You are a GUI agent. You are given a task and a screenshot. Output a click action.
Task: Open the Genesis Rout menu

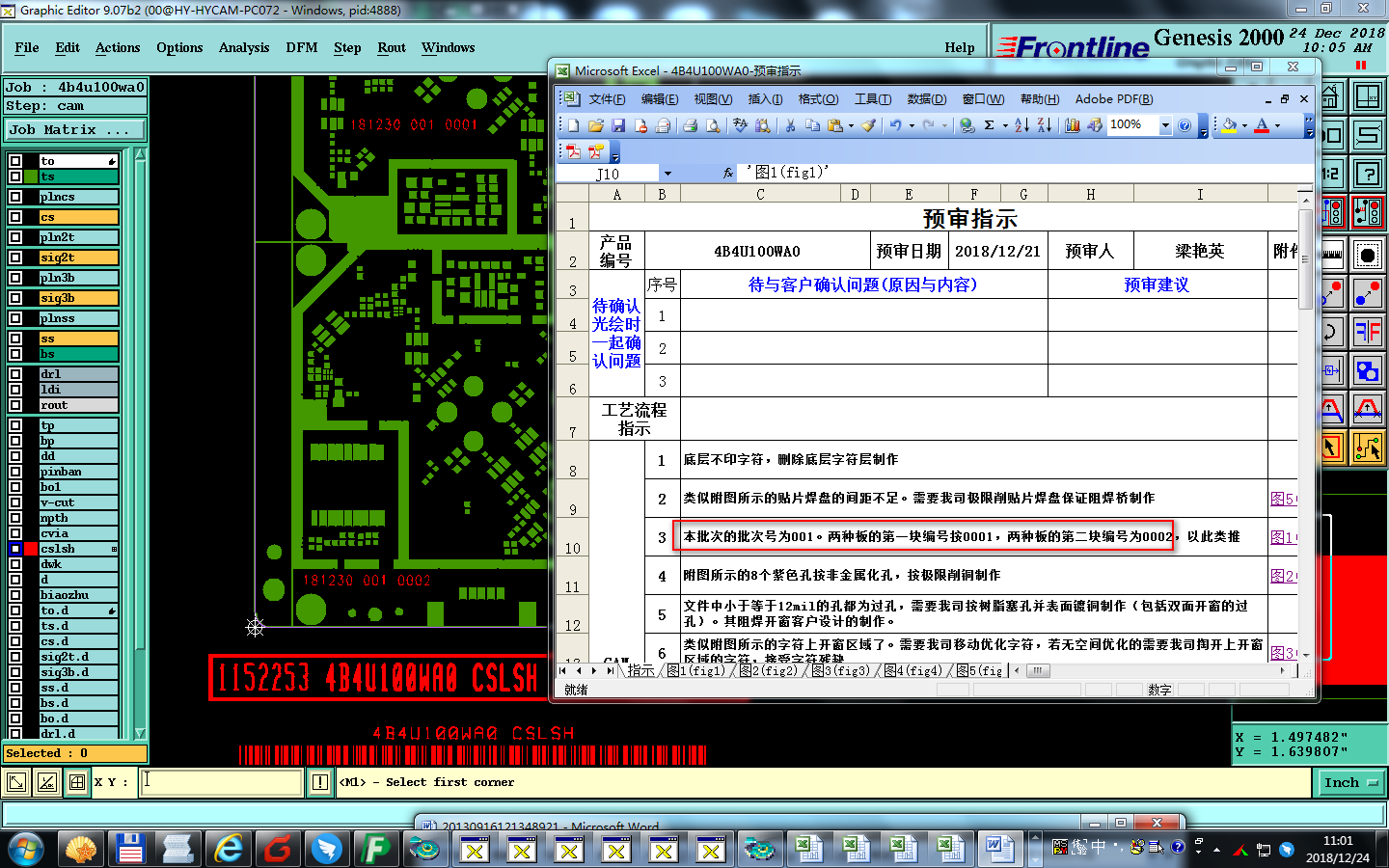tap(392, 47)
